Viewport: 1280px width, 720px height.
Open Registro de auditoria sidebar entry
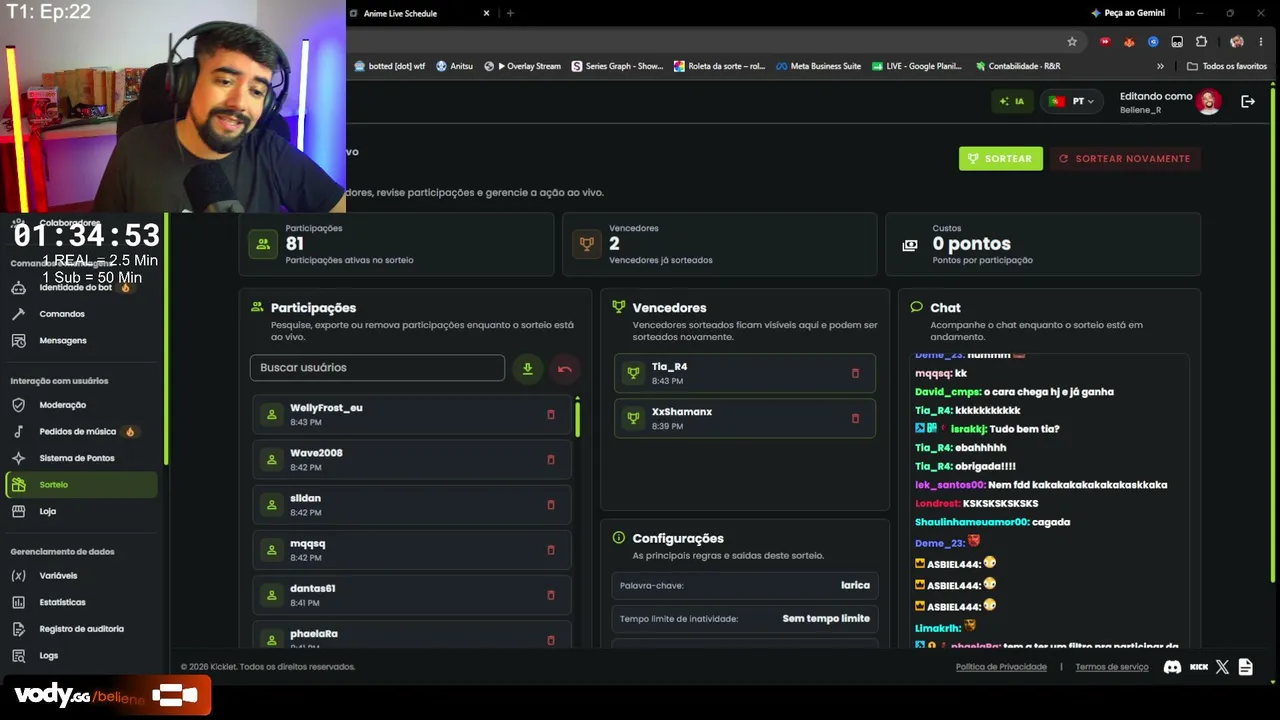tap(80, 629)
